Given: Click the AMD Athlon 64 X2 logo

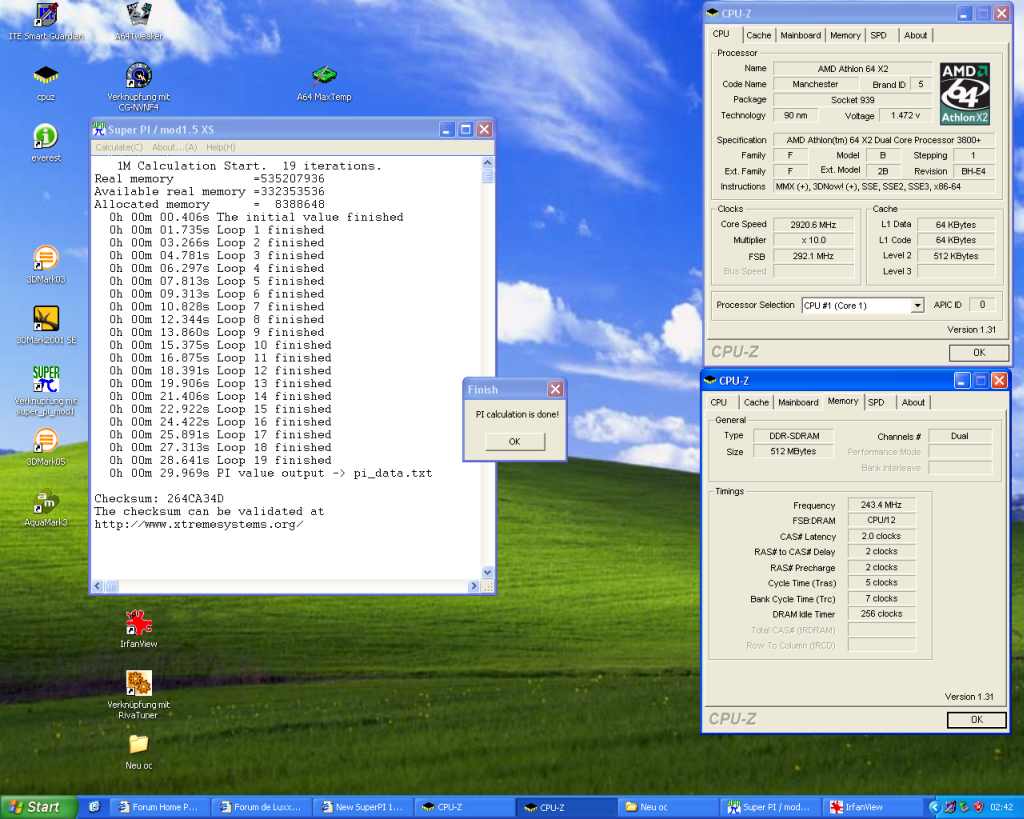Looking at the screenshot, I should click(965, 93).
